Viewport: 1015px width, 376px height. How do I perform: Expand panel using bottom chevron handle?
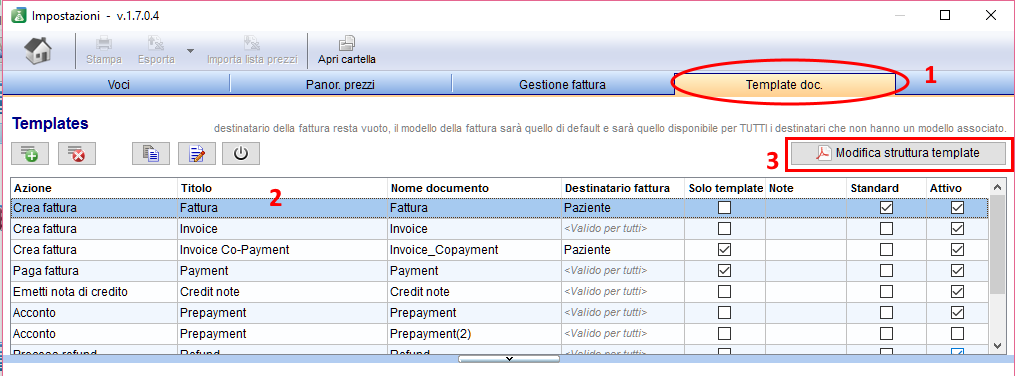(x=509, y=358)
